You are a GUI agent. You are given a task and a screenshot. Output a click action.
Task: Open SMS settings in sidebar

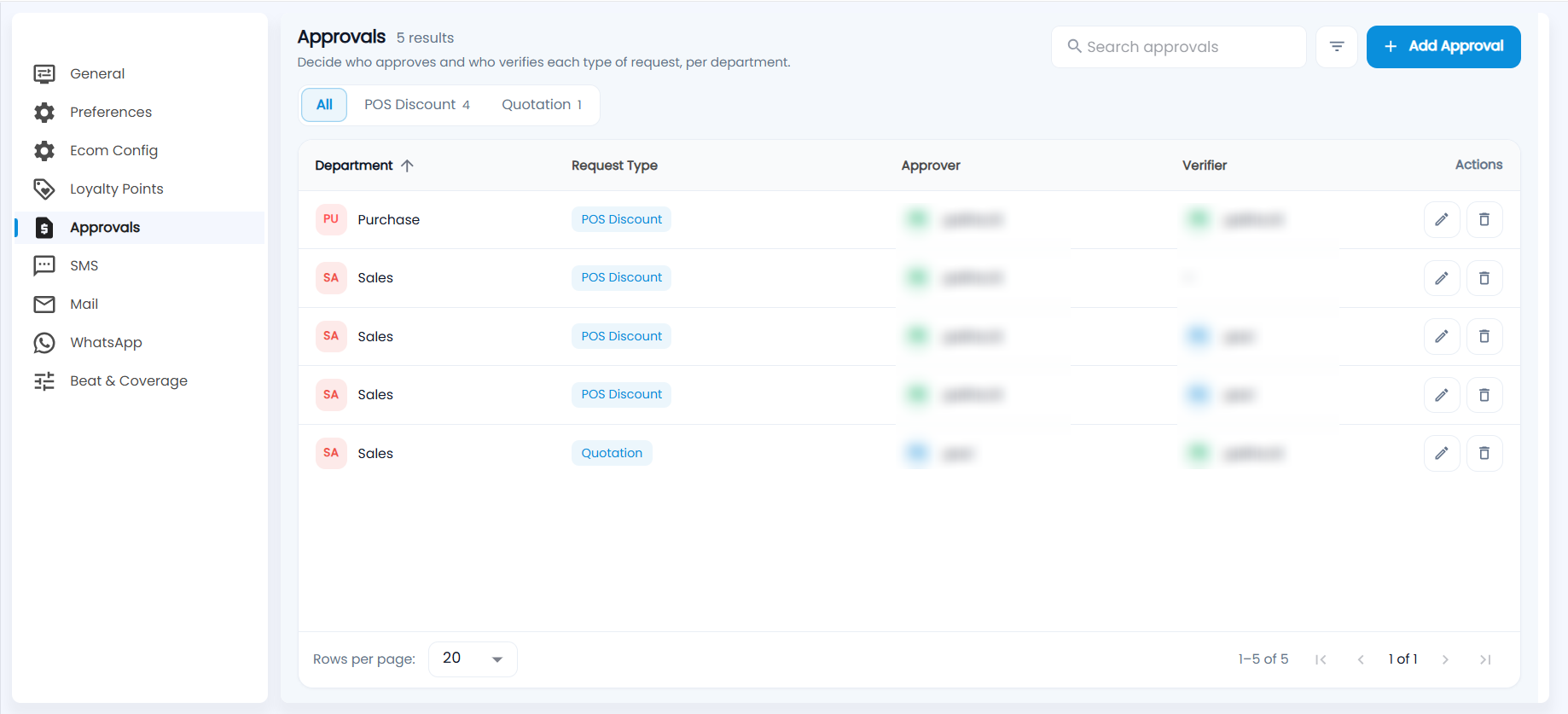coord(139,265)
